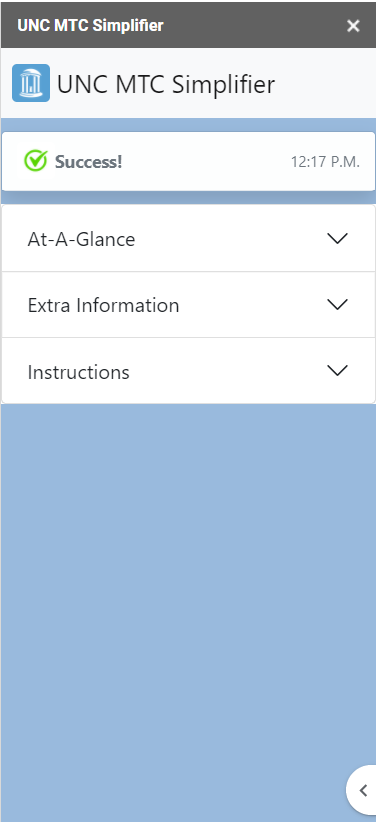Click the UNC Old Well logo icon

[31, 83]
